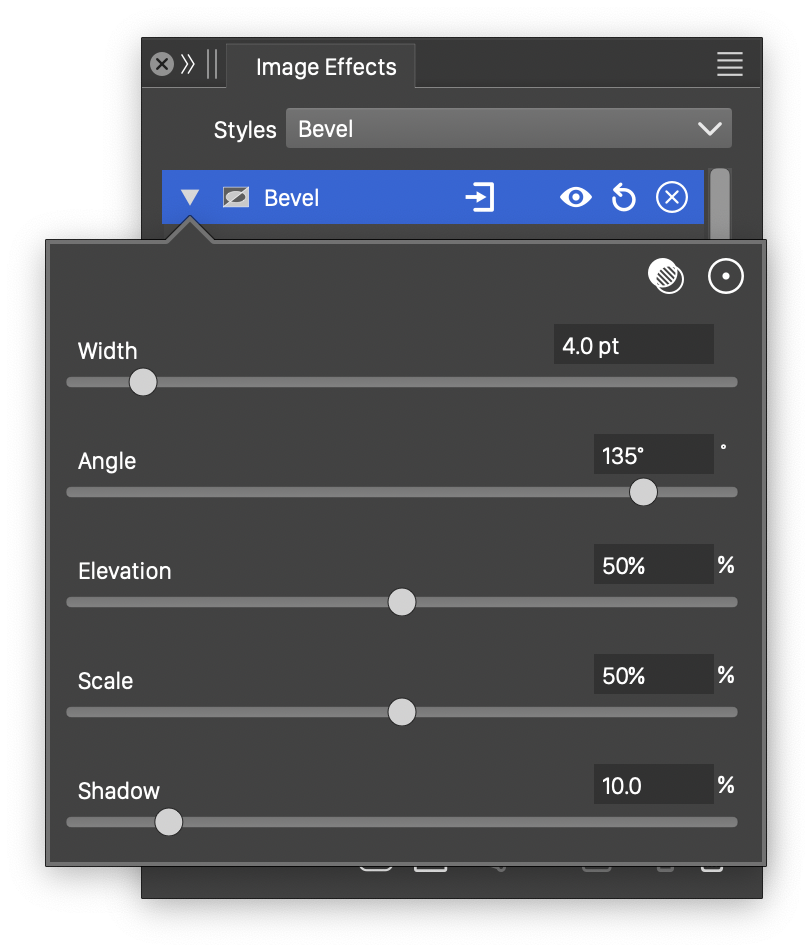Screen dimensions: 812x952
Task: Click the Bevel effect type icon
Action: pos(236,198)
